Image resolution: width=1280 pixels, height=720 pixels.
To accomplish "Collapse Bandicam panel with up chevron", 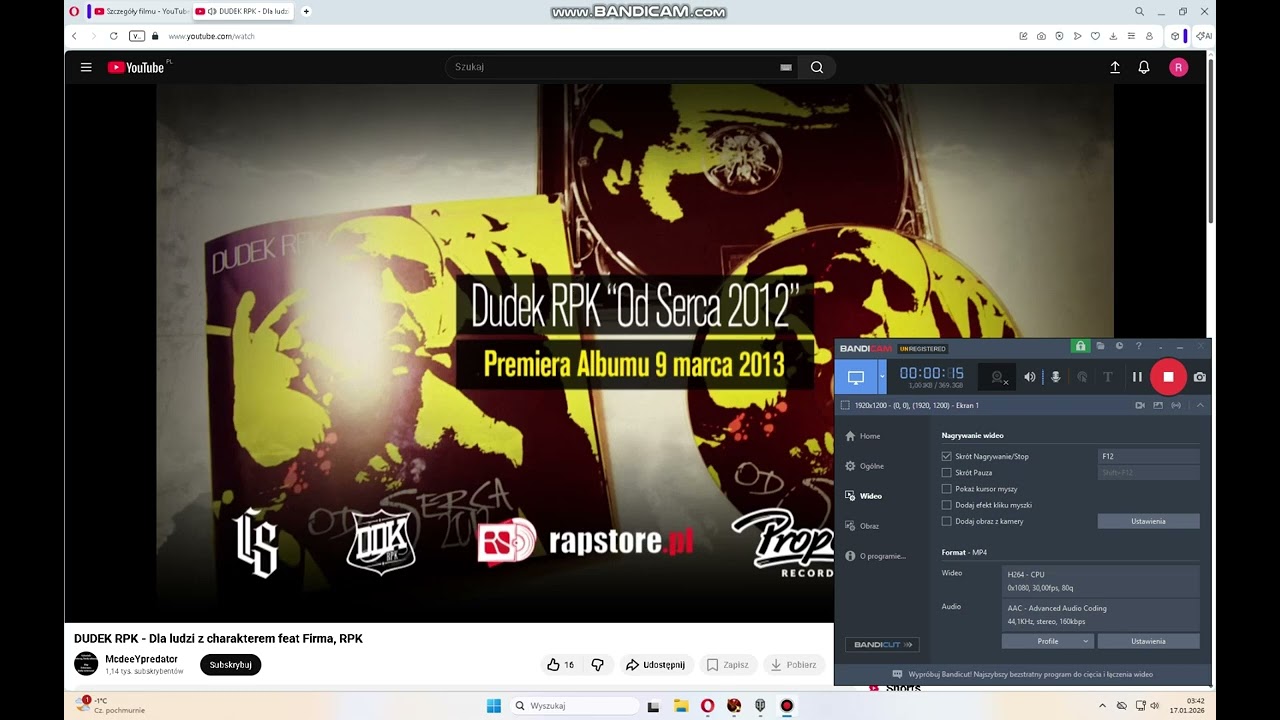I will (1200, 405).
